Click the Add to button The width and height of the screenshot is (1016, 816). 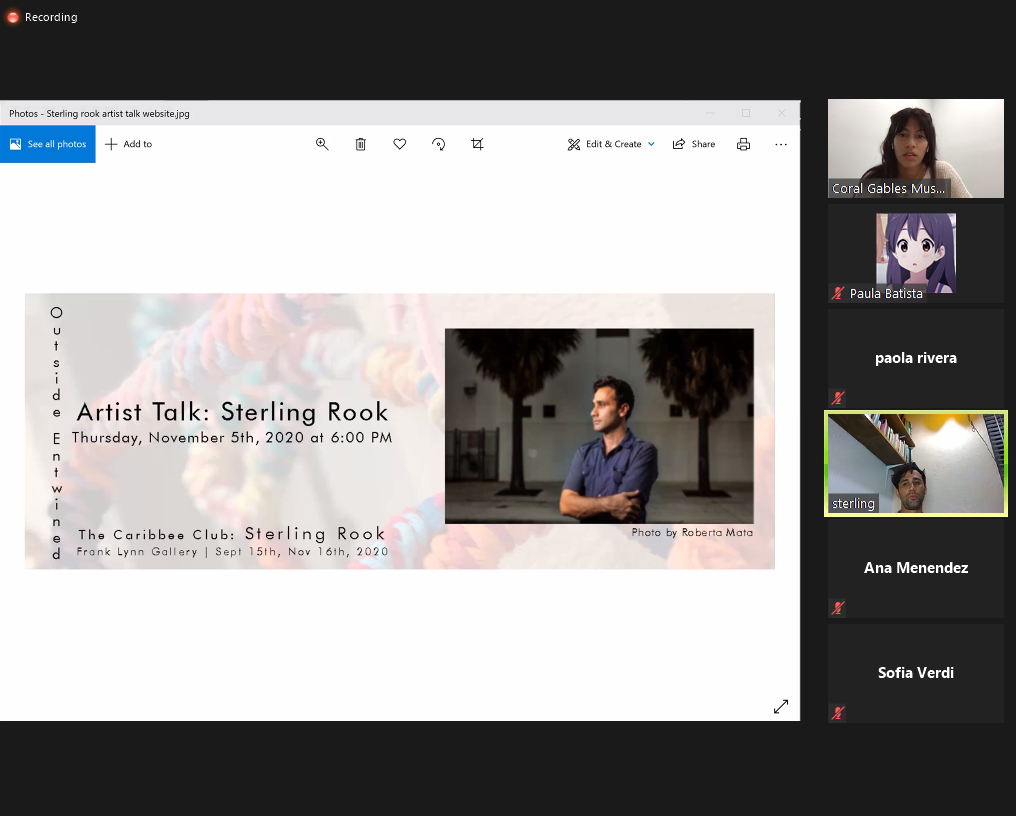coord(128,144)
